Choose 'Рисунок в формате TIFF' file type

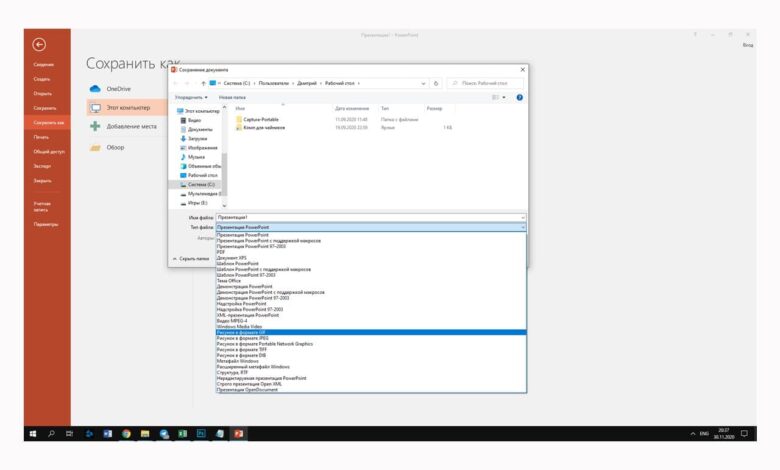click(x=371, y=350)
